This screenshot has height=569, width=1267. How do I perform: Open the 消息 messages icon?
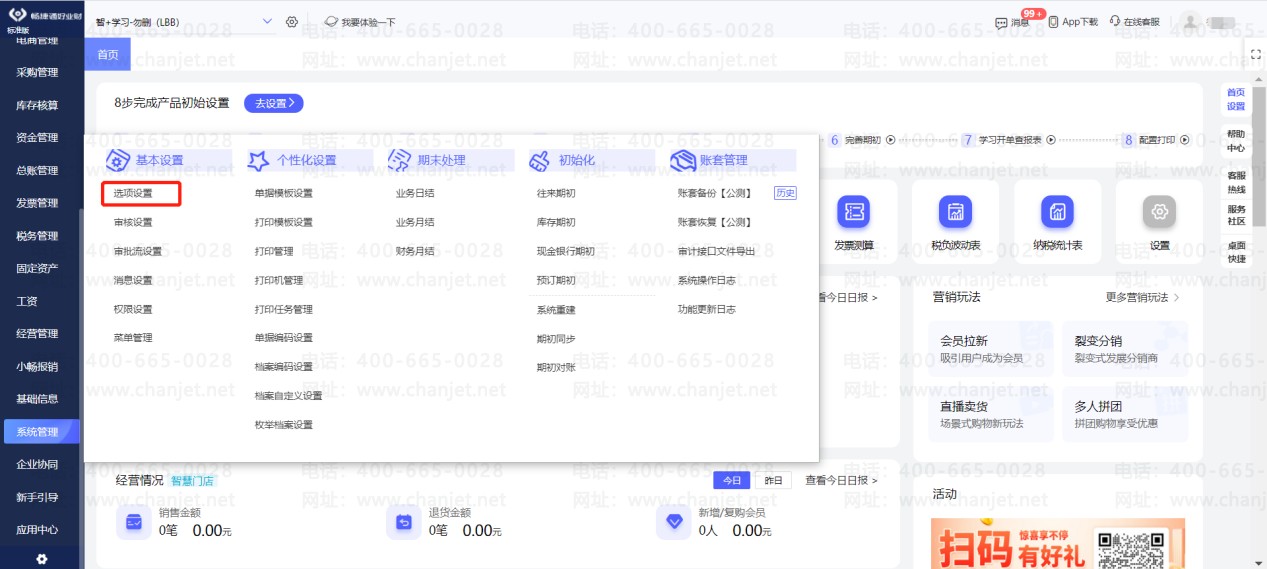coord(1001,22)
